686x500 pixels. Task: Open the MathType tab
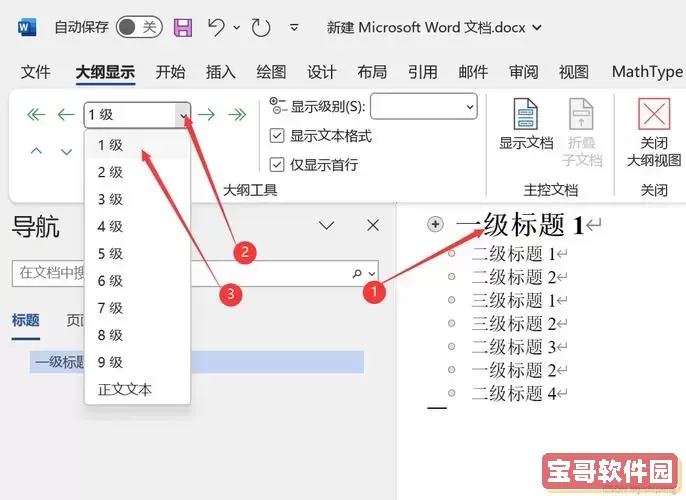(648, 72)
